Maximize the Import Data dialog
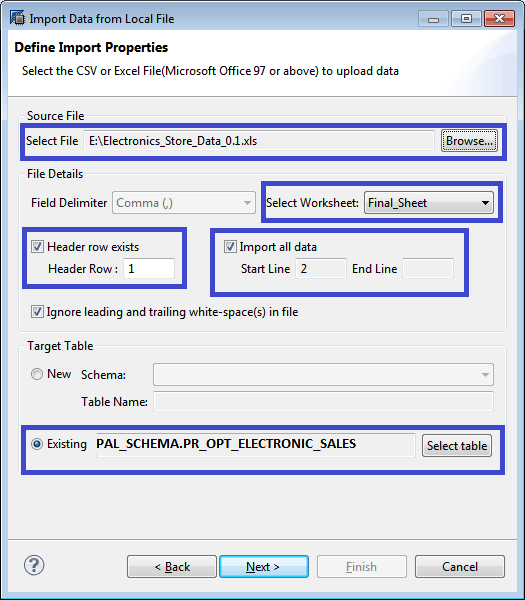The width and height of the screenshot is (525, 600). pyautogui.click(x=466, y=19)
